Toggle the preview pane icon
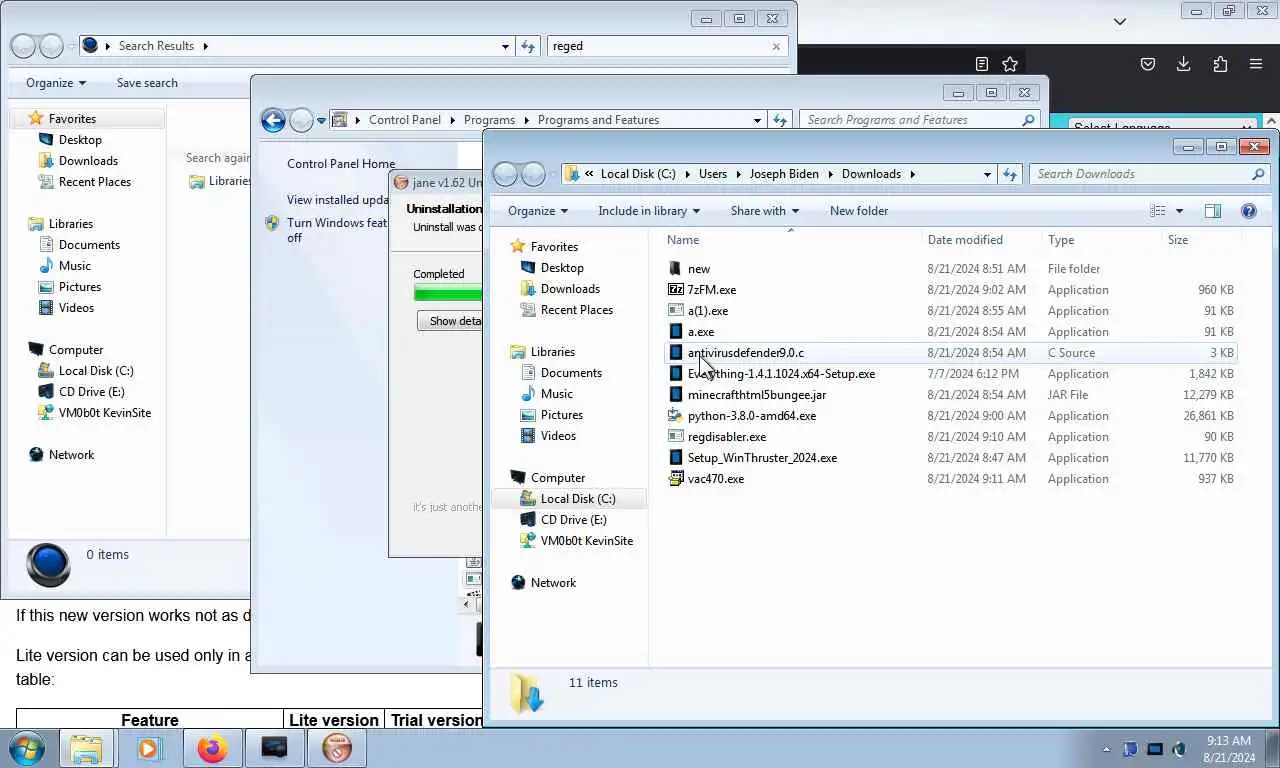The height and width of the screenshot is (768, 1280). click(x=1213, y=211)
